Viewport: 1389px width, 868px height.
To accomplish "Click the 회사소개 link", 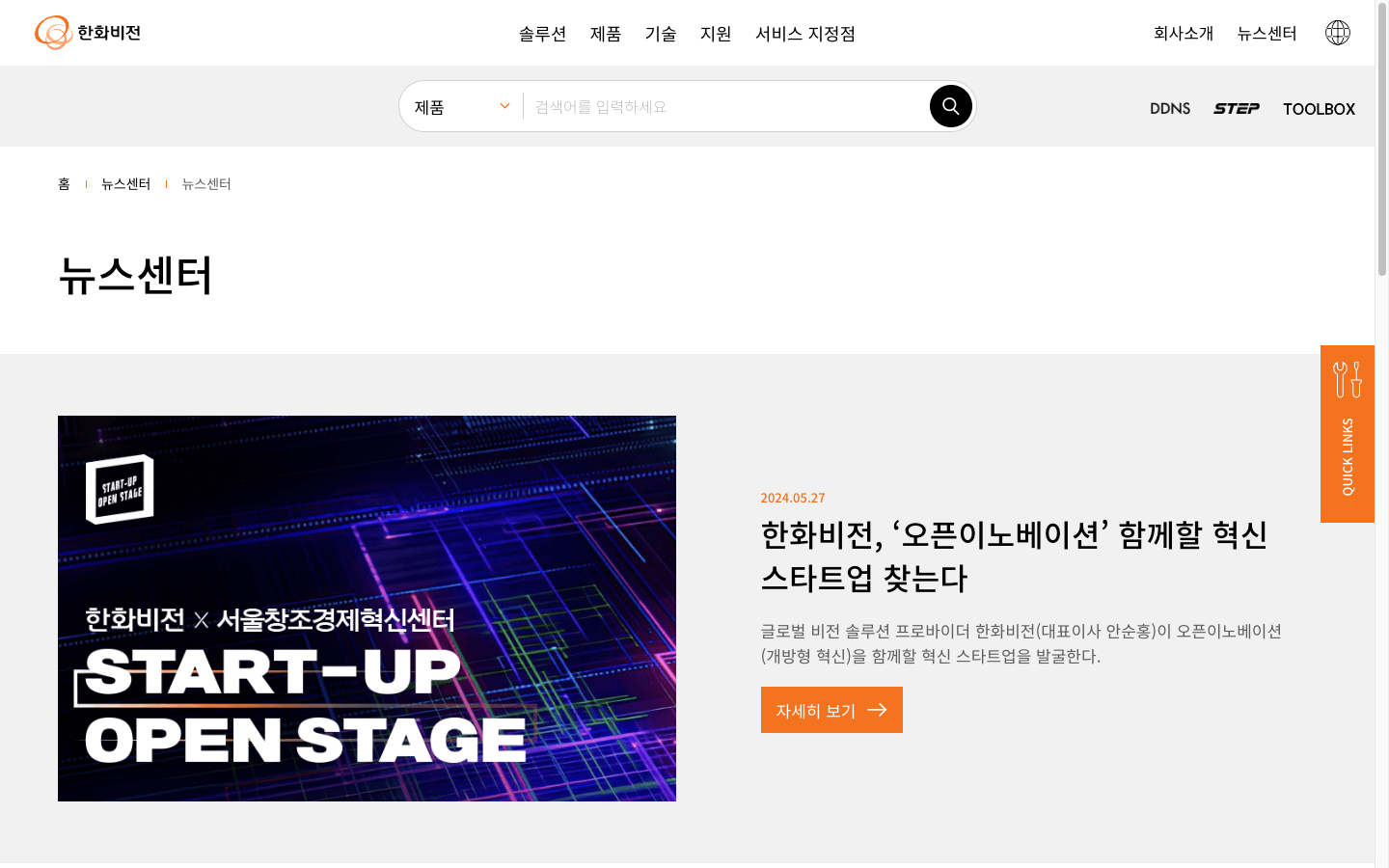I will 1184,33.
